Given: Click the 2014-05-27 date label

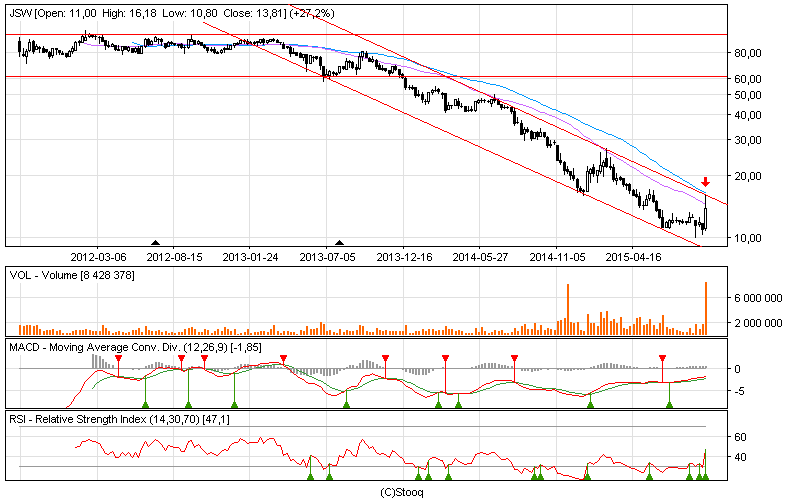Looking at the screenshot, I should point(481,257).
